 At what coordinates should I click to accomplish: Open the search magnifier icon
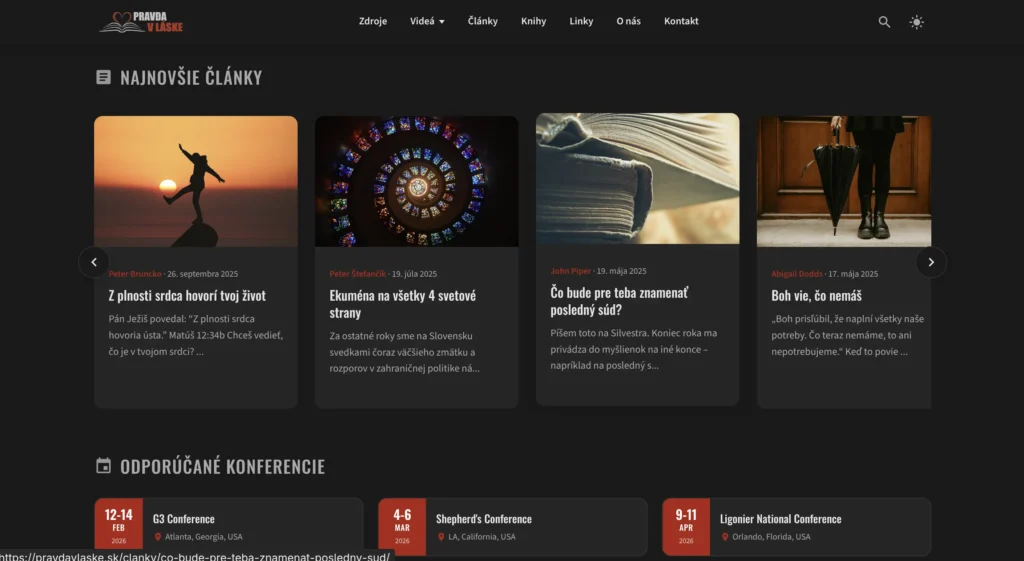coord(884,22)
